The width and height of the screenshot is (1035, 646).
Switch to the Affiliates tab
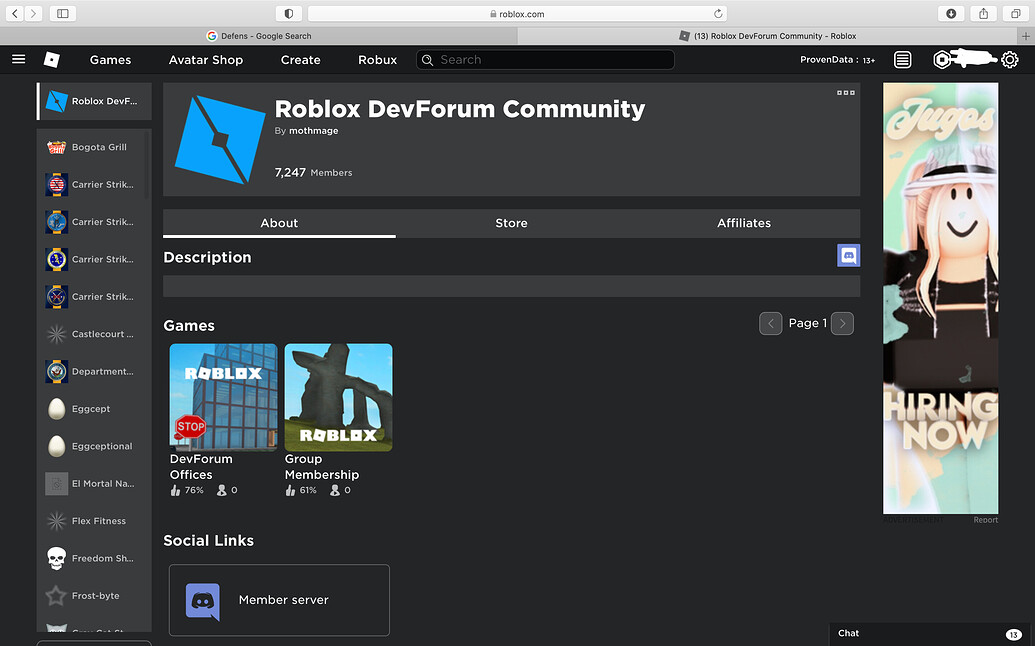744,223
